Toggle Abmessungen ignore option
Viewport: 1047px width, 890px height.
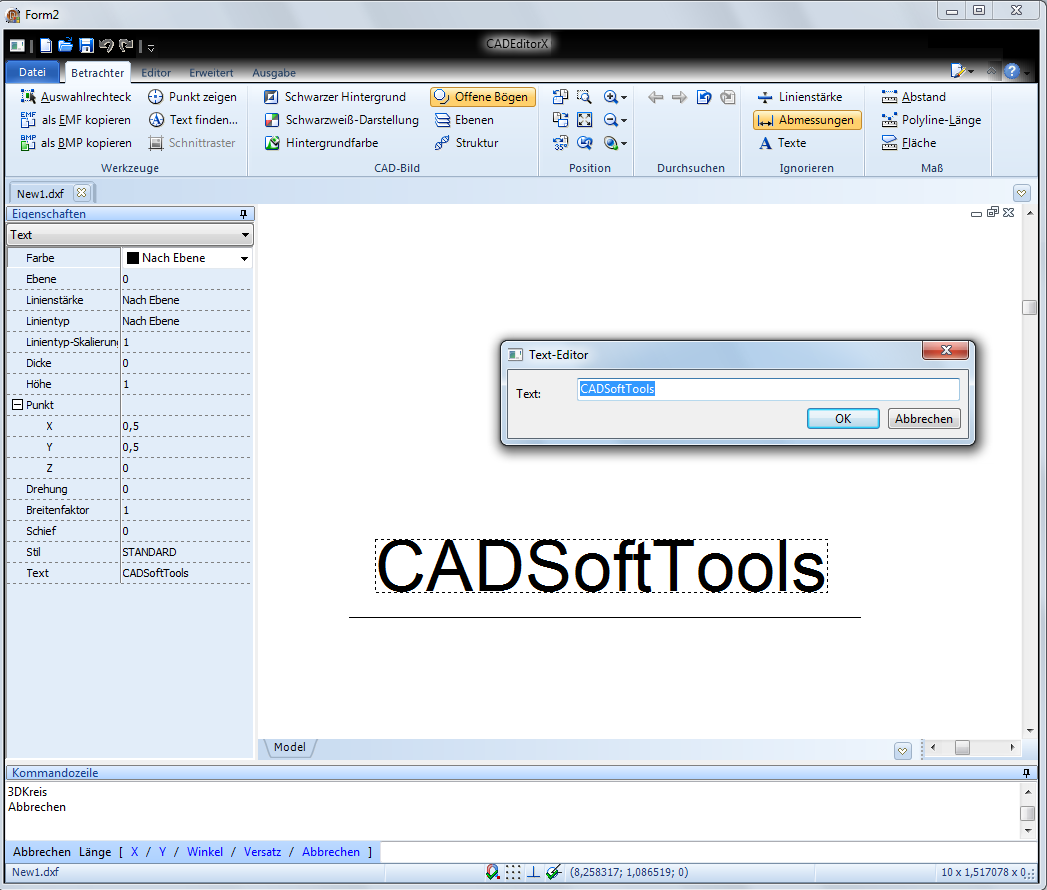[806, 120]
